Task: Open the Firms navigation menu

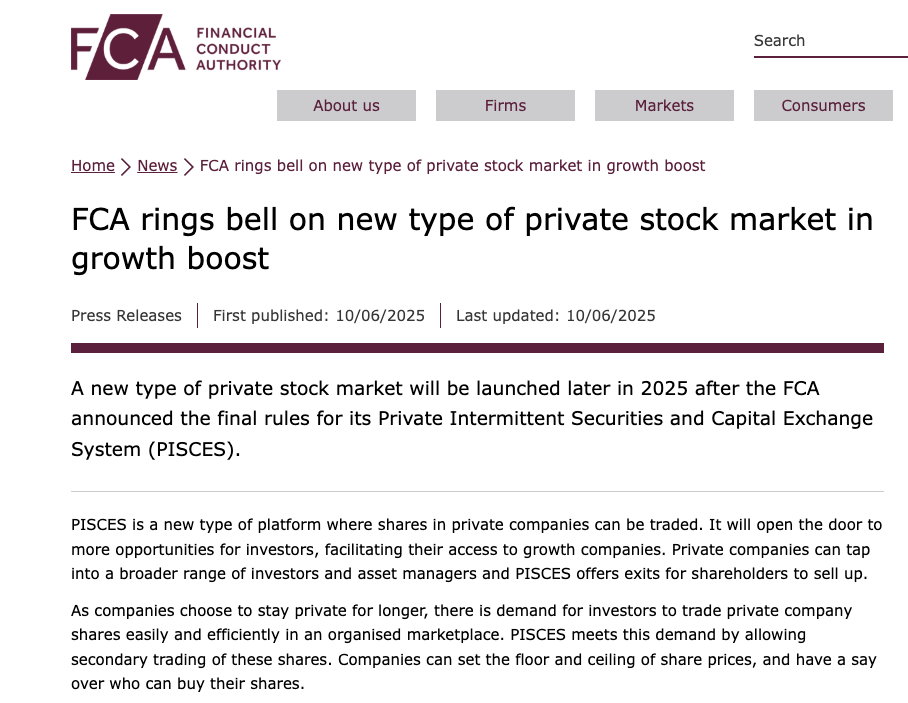Action: click(x=505, y=106)
